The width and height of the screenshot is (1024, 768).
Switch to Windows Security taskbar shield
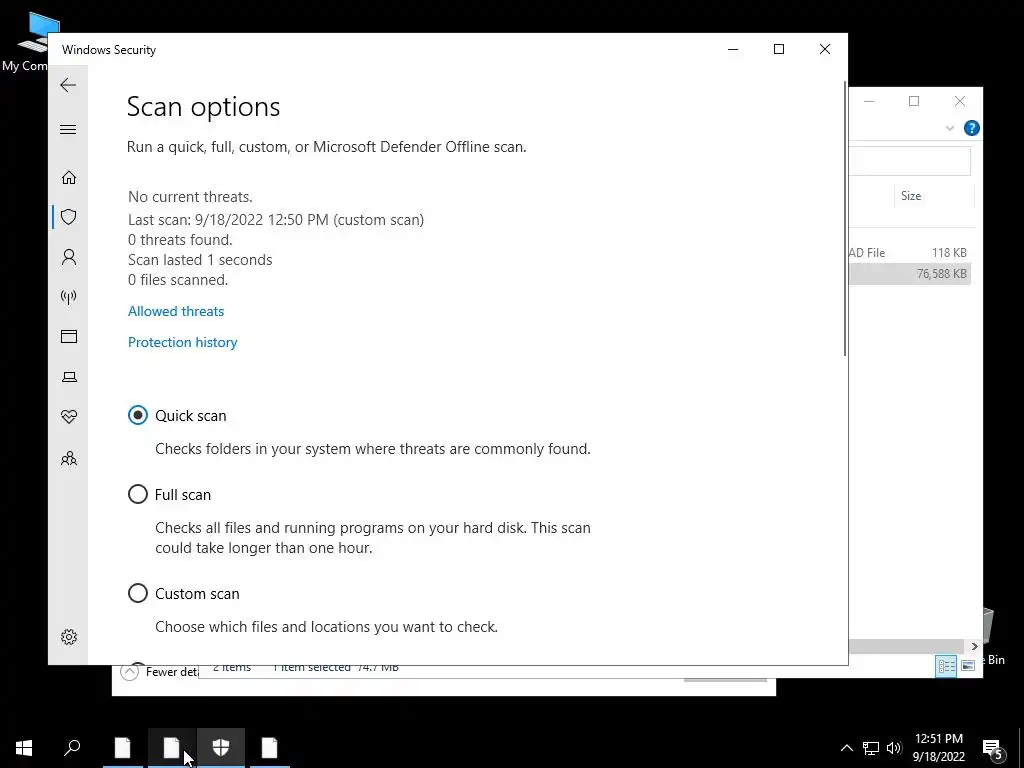(221, 748)
